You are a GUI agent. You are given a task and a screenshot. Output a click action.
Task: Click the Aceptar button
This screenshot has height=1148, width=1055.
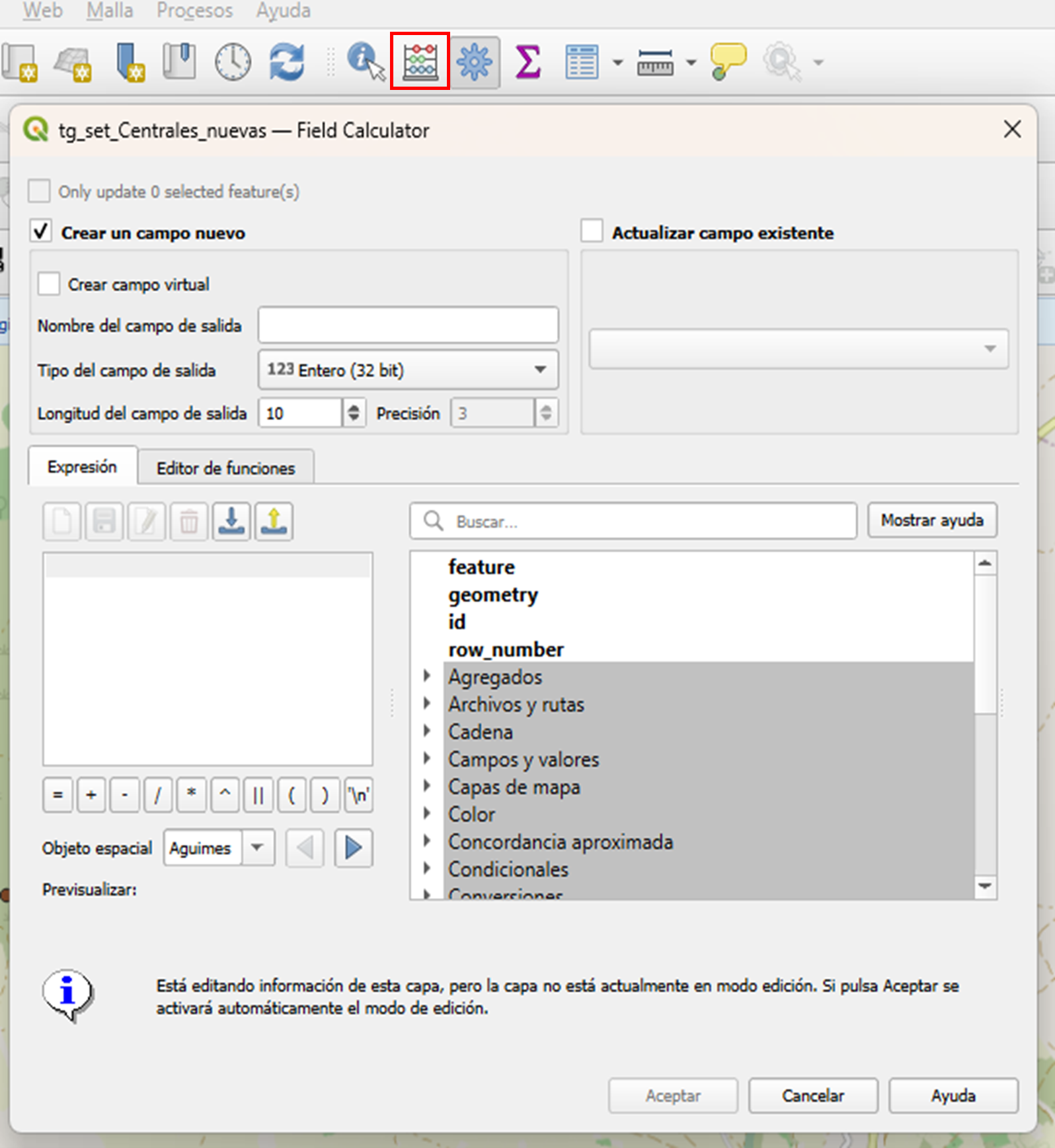(673, 1096)
